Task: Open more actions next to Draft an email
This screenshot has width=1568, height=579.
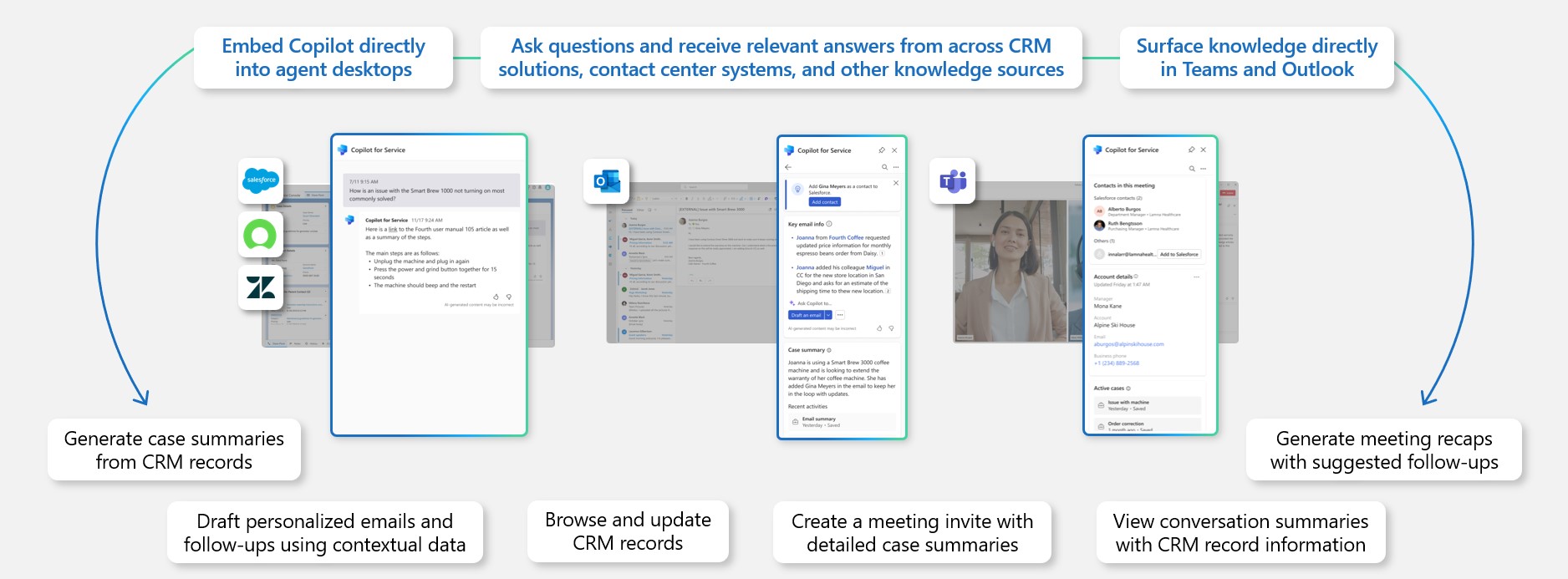Action: [840, 315]
